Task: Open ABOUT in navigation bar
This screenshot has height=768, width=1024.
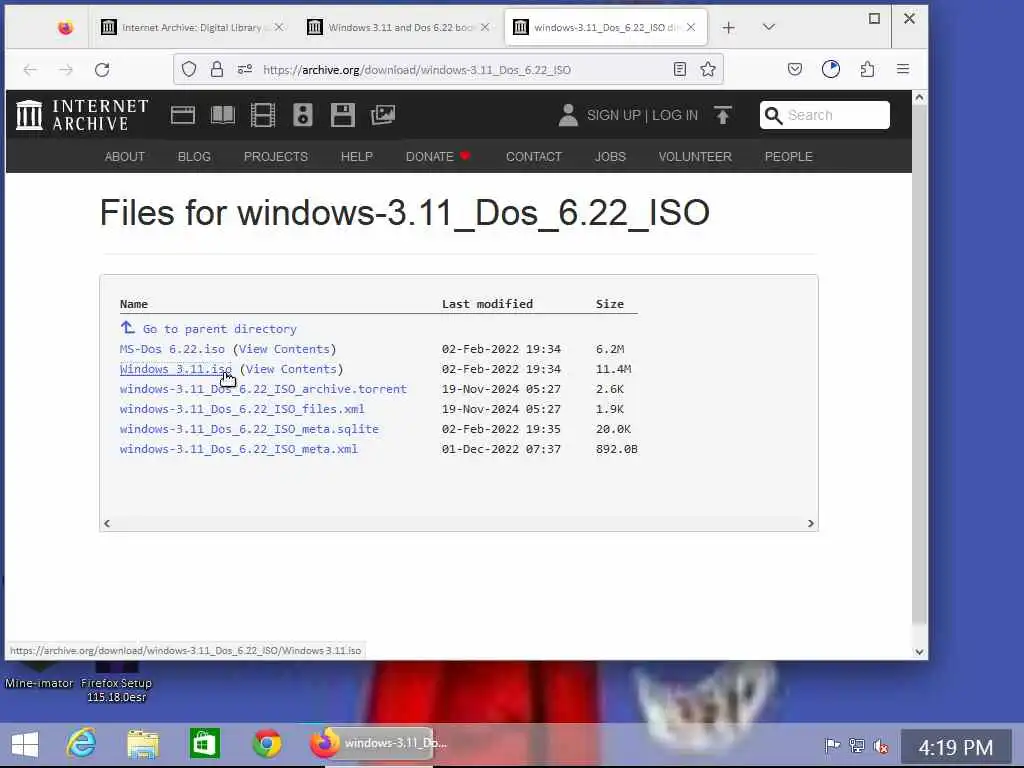Action: point(125,157)
